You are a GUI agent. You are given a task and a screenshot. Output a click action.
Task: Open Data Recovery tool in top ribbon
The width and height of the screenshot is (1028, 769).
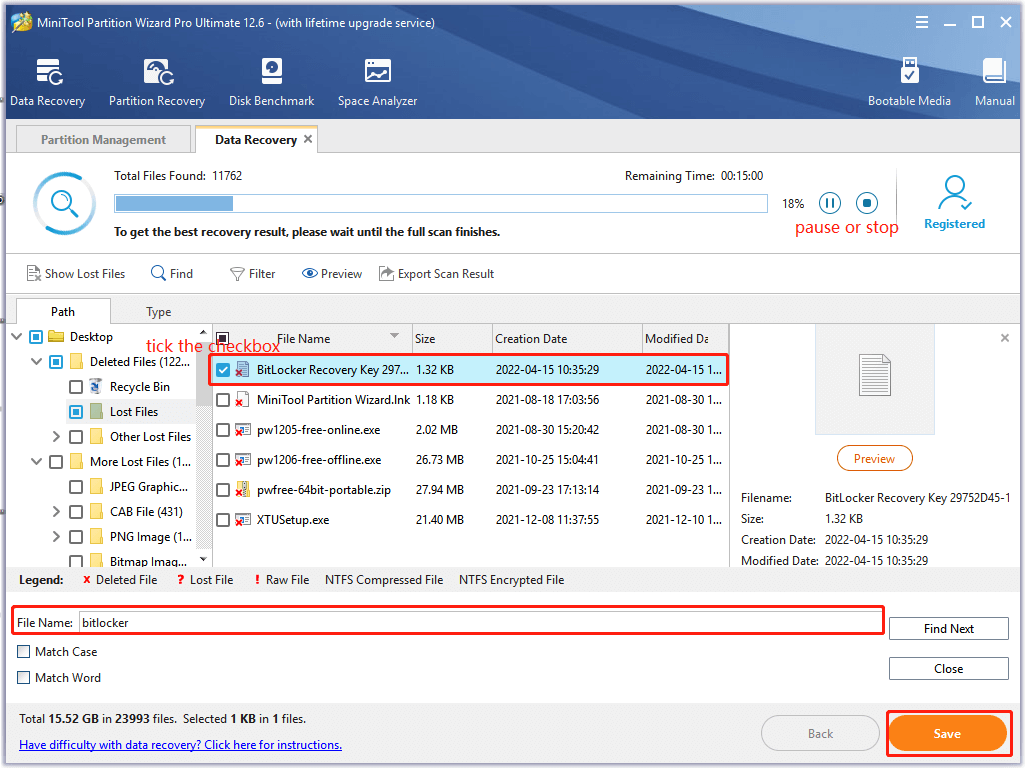pyautogui.click(x=47, y=82)
